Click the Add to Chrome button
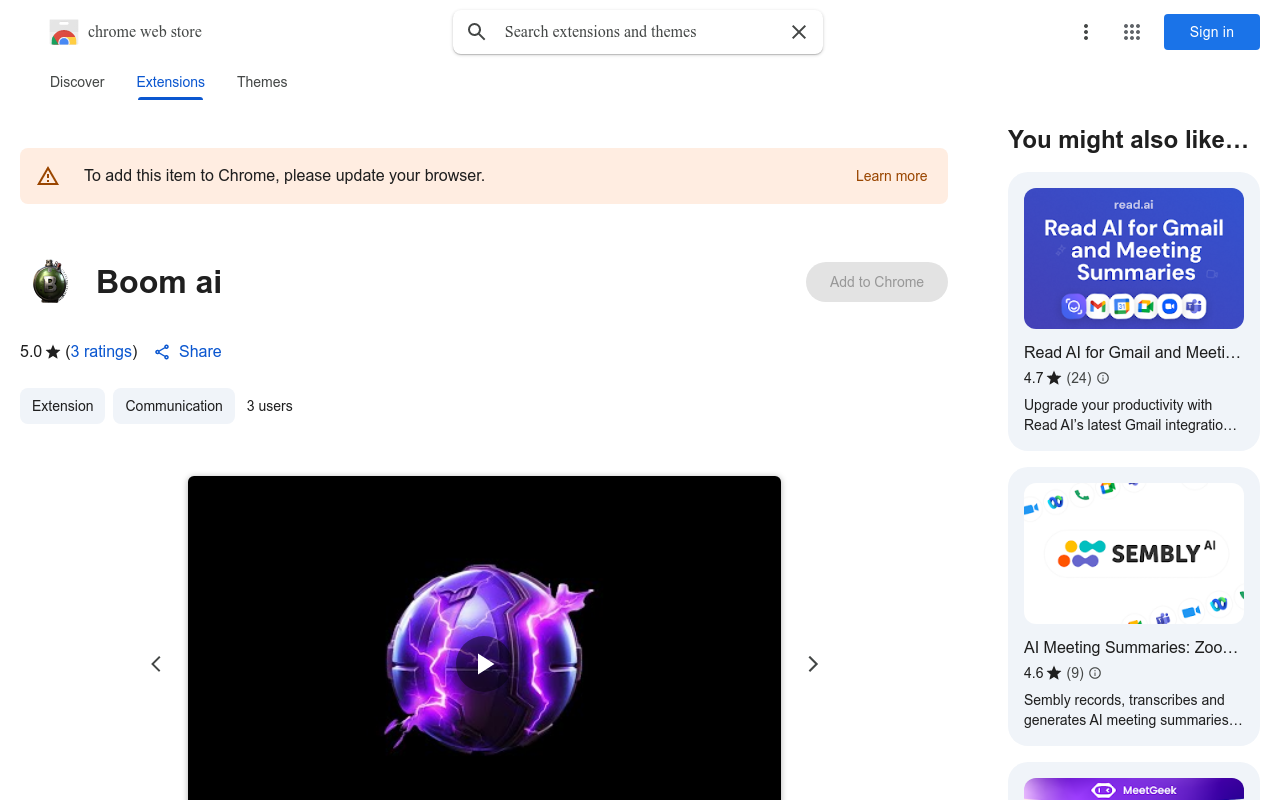Image resolution: width=1280 pixels, height=800 pixels. tap(877, 282)
